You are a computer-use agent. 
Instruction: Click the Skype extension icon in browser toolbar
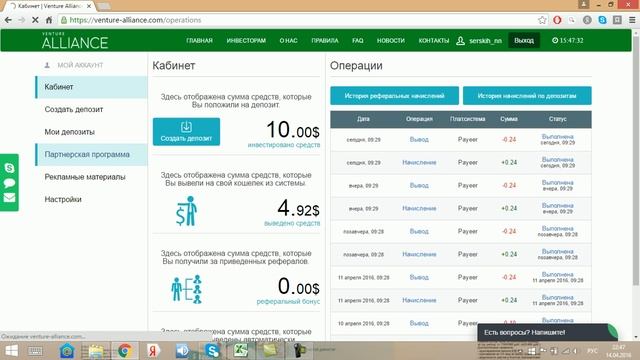click(x=602, y=20)
